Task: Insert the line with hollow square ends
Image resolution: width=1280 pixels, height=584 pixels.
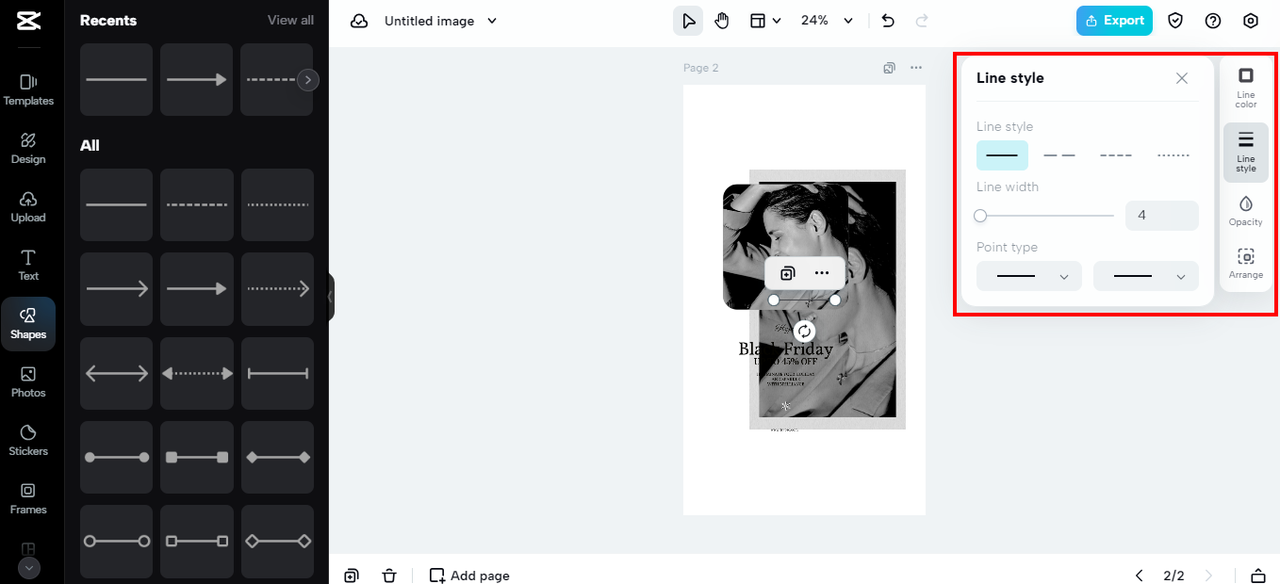Action: tap(197, 541)
